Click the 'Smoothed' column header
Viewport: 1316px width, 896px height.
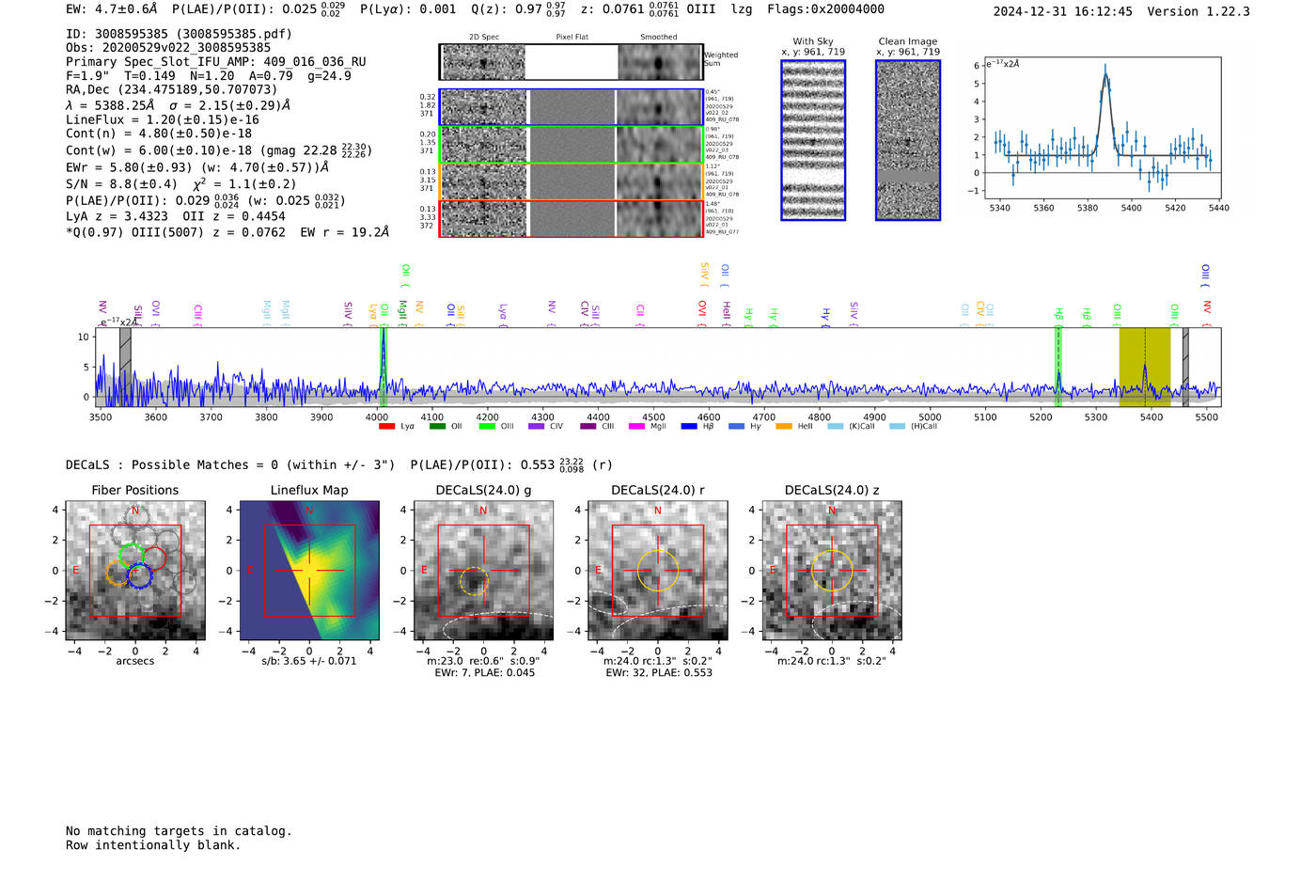coord(659,38)
